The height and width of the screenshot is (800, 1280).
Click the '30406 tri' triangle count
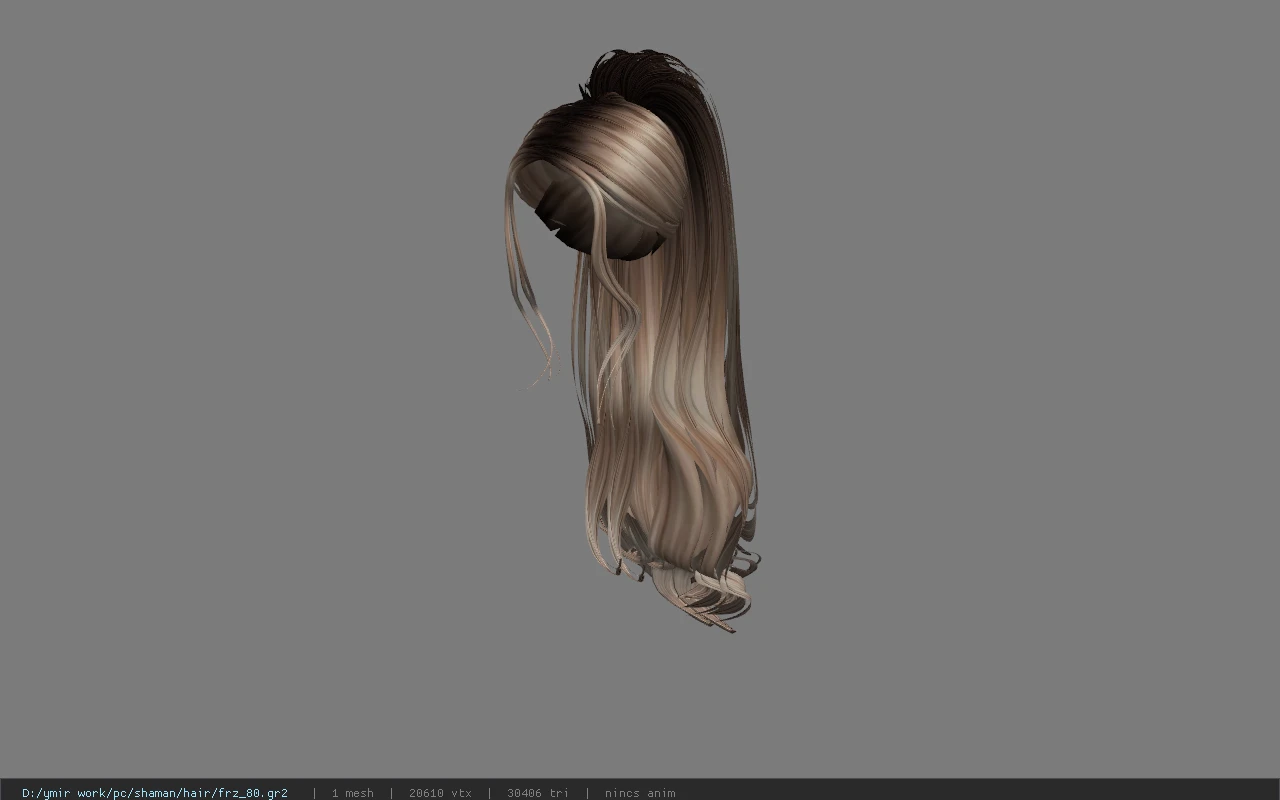tap(537, 793)
